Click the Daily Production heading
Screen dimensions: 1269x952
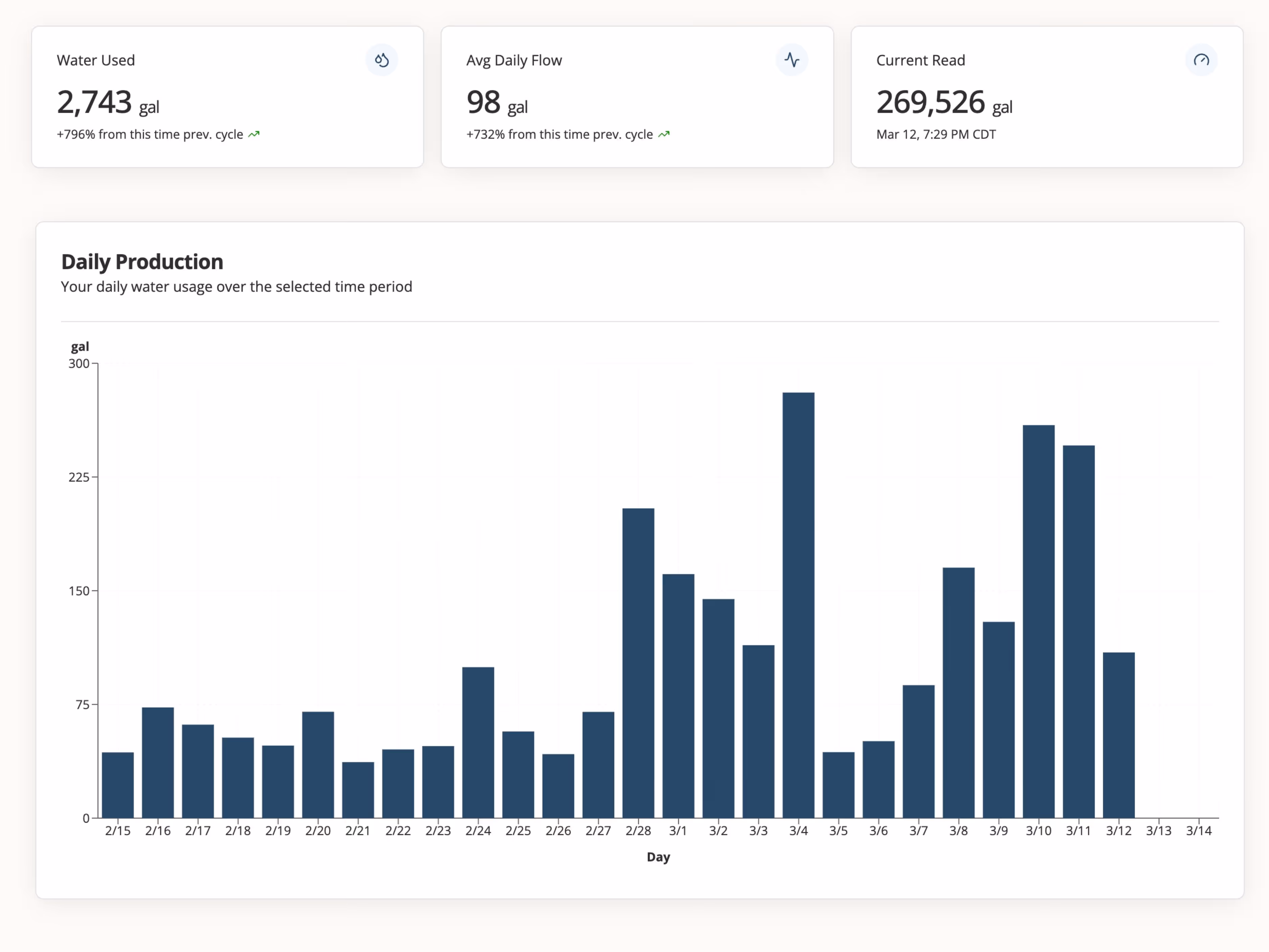[142, 262]
